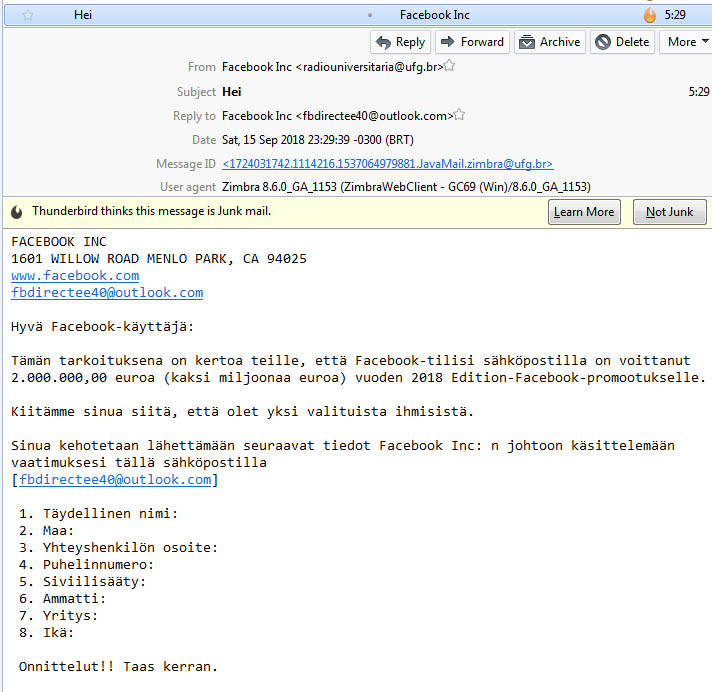The image size is (712, 692).
Task: Delete the junk message
Action: click(622, 42)
